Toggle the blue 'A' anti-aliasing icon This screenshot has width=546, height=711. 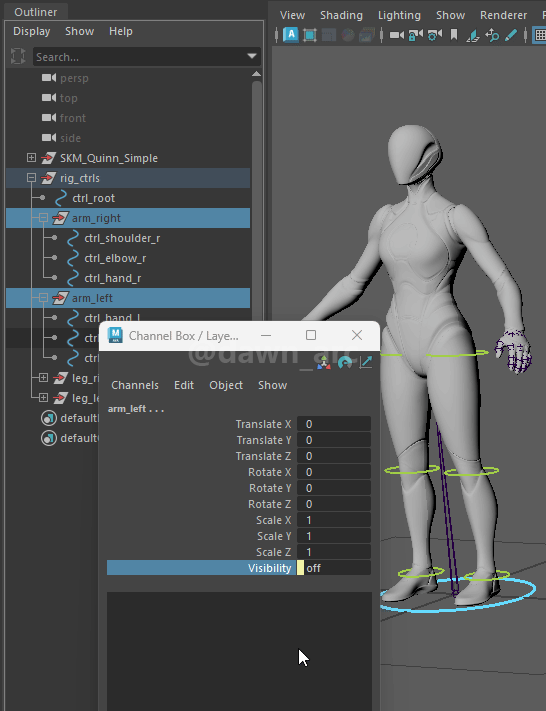coord(291,35)
